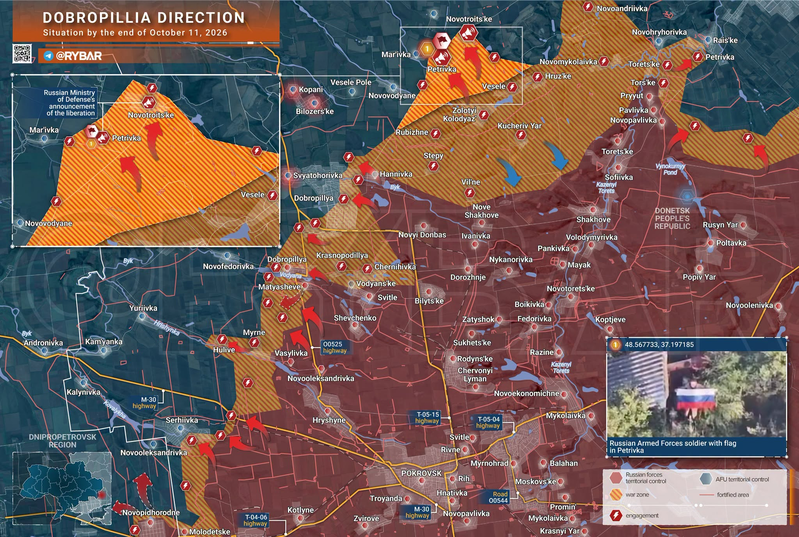The image size is (799, 537).
Task: Click the 'Nove Shakhove' town label
Action: coord(482,211)
